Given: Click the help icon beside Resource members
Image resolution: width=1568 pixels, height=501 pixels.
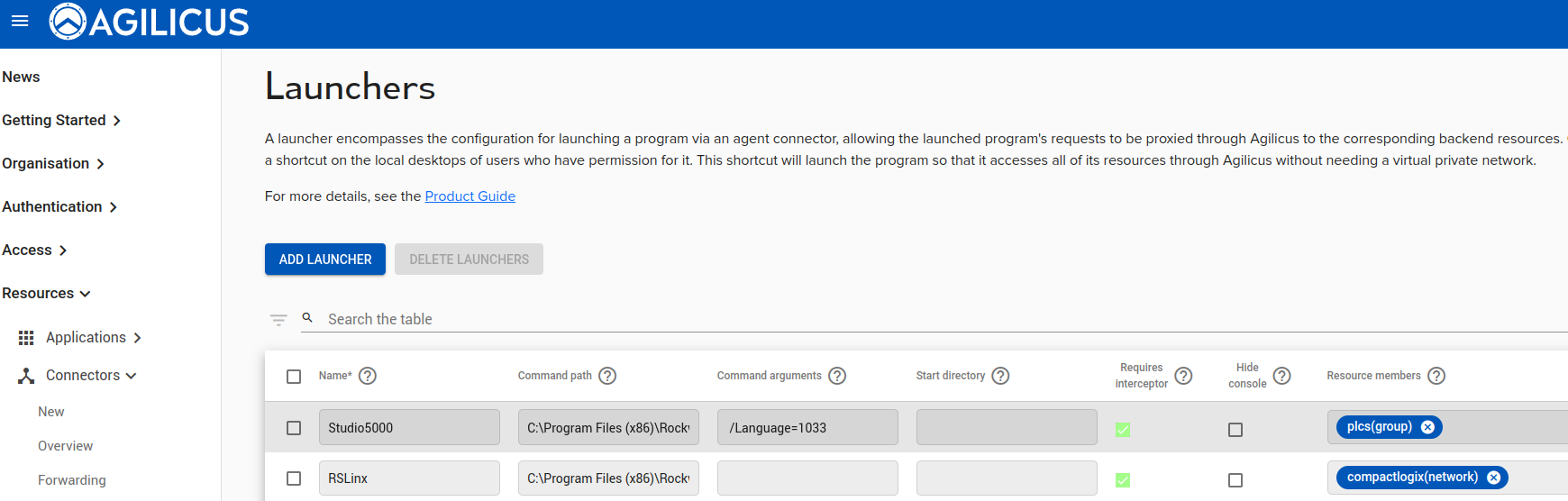Looking at the screenshot, I should (1436, 376).
